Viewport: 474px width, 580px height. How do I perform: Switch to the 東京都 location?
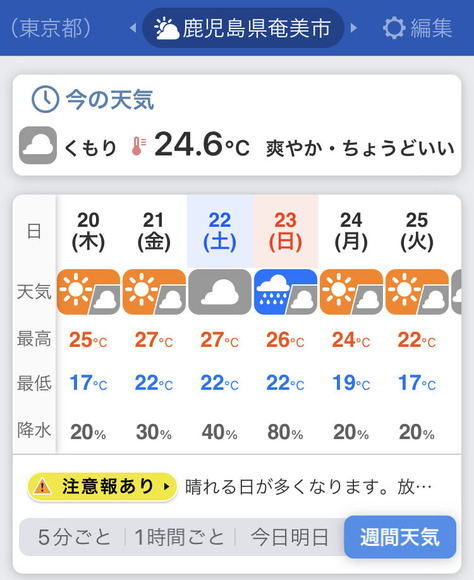(51, 28)
